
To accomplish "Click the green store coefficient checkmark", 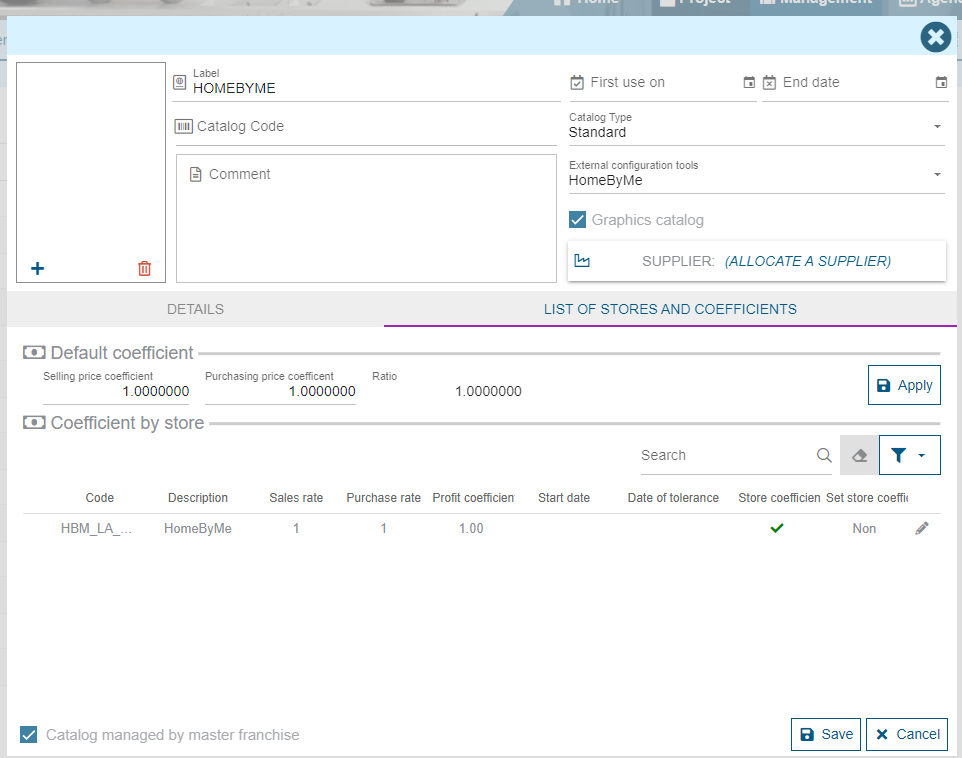I will [777, 528].
